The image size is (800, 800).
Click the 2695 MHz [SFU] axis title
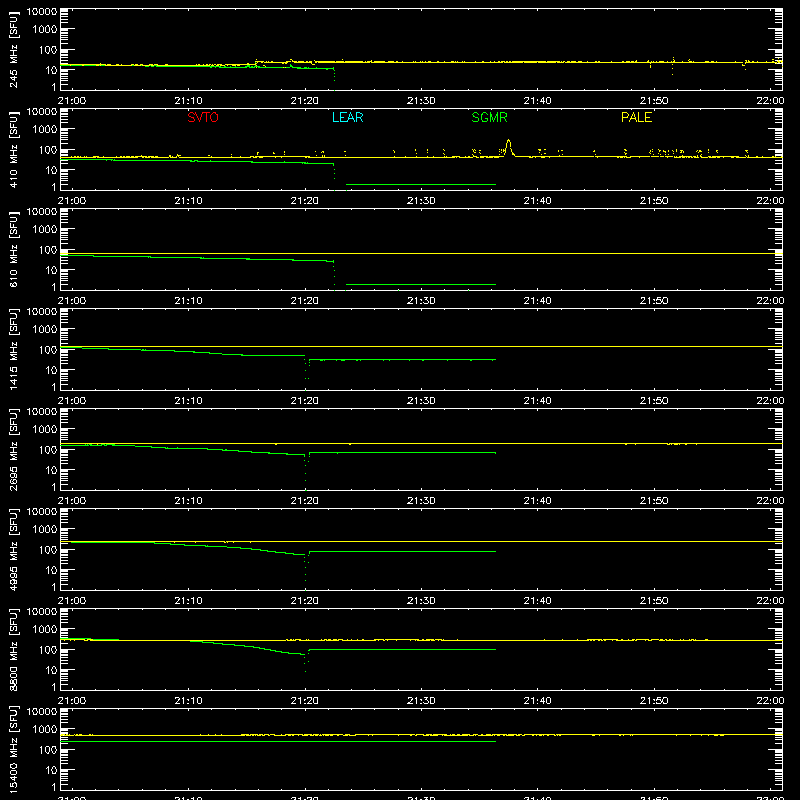[13, 449]
